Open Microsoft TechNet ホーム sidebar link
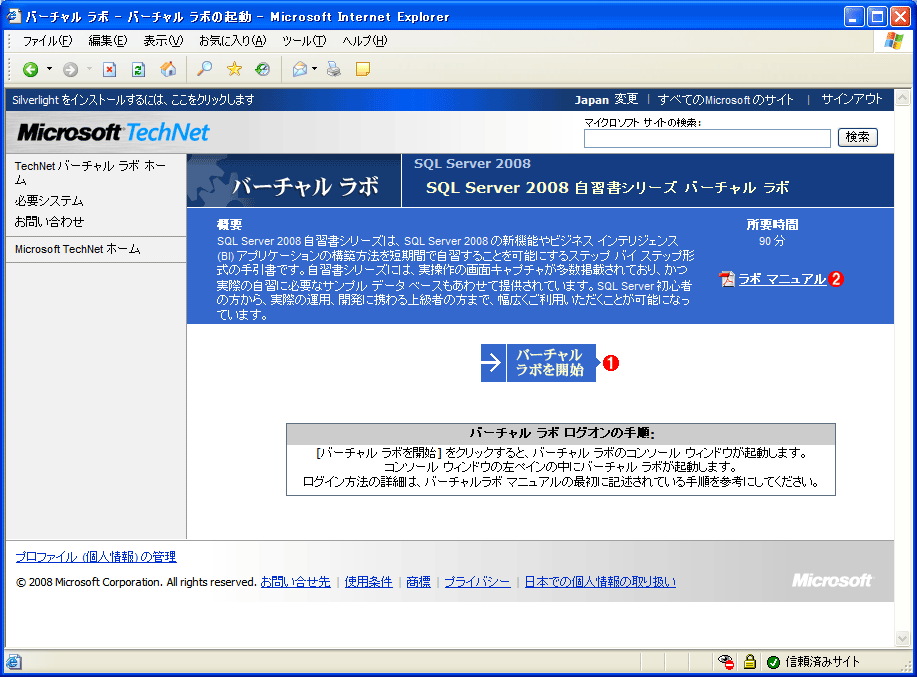The width and height of the screenshot is (917, 677). pos(77,249)
